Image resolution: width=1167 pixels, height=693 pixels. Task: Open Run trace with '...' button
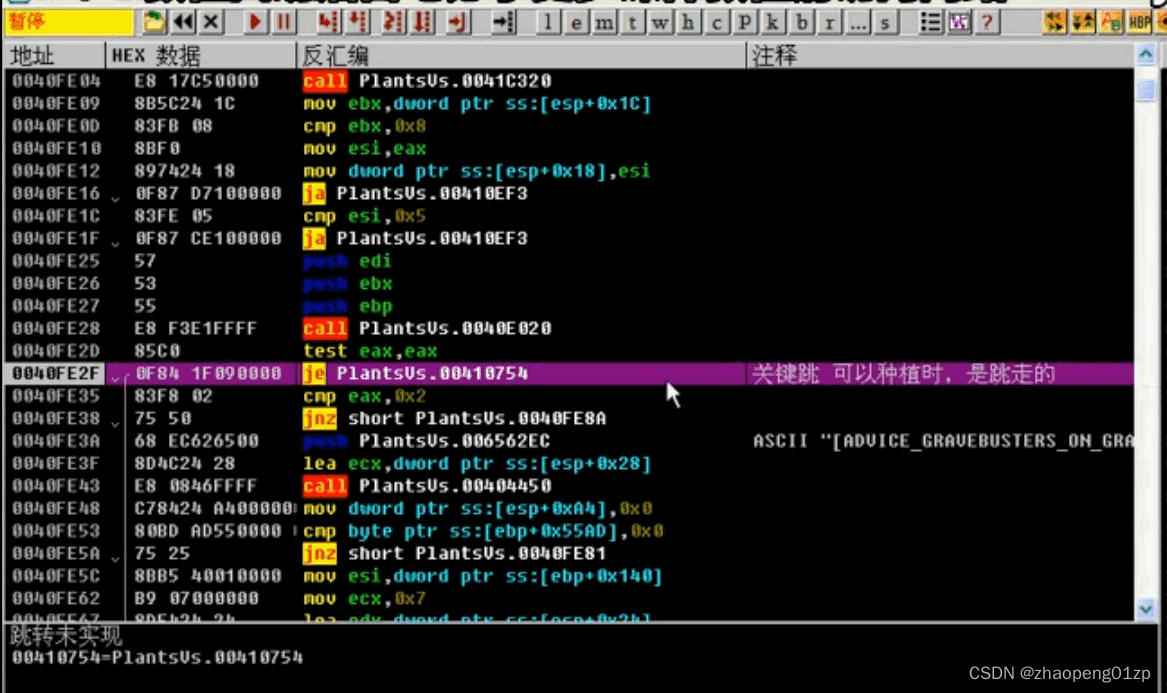(857, 22)
